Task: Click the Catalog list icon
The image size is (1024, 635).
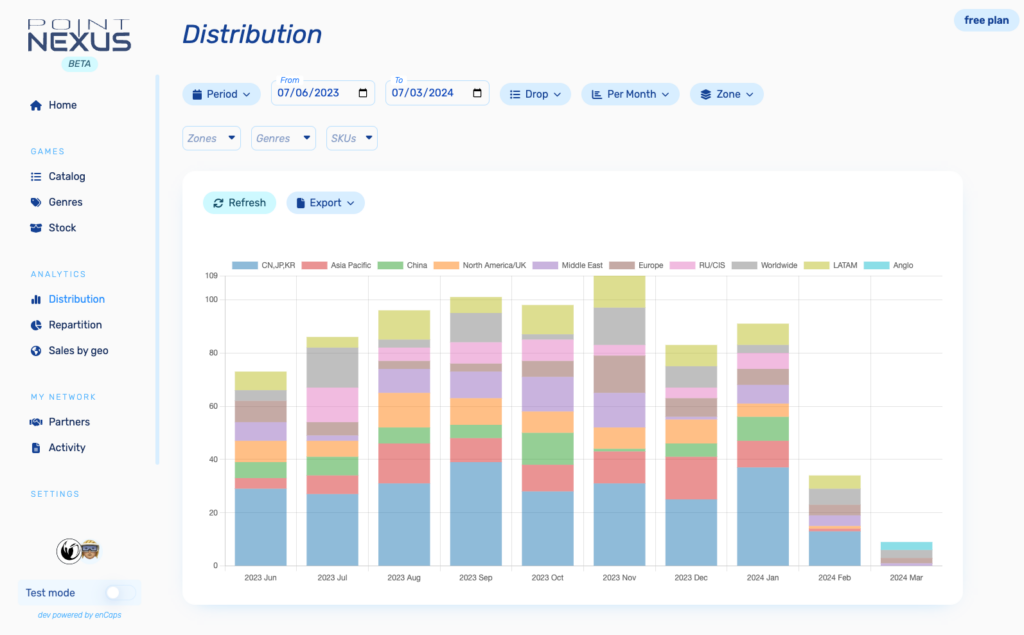Action: click(36, 177)
